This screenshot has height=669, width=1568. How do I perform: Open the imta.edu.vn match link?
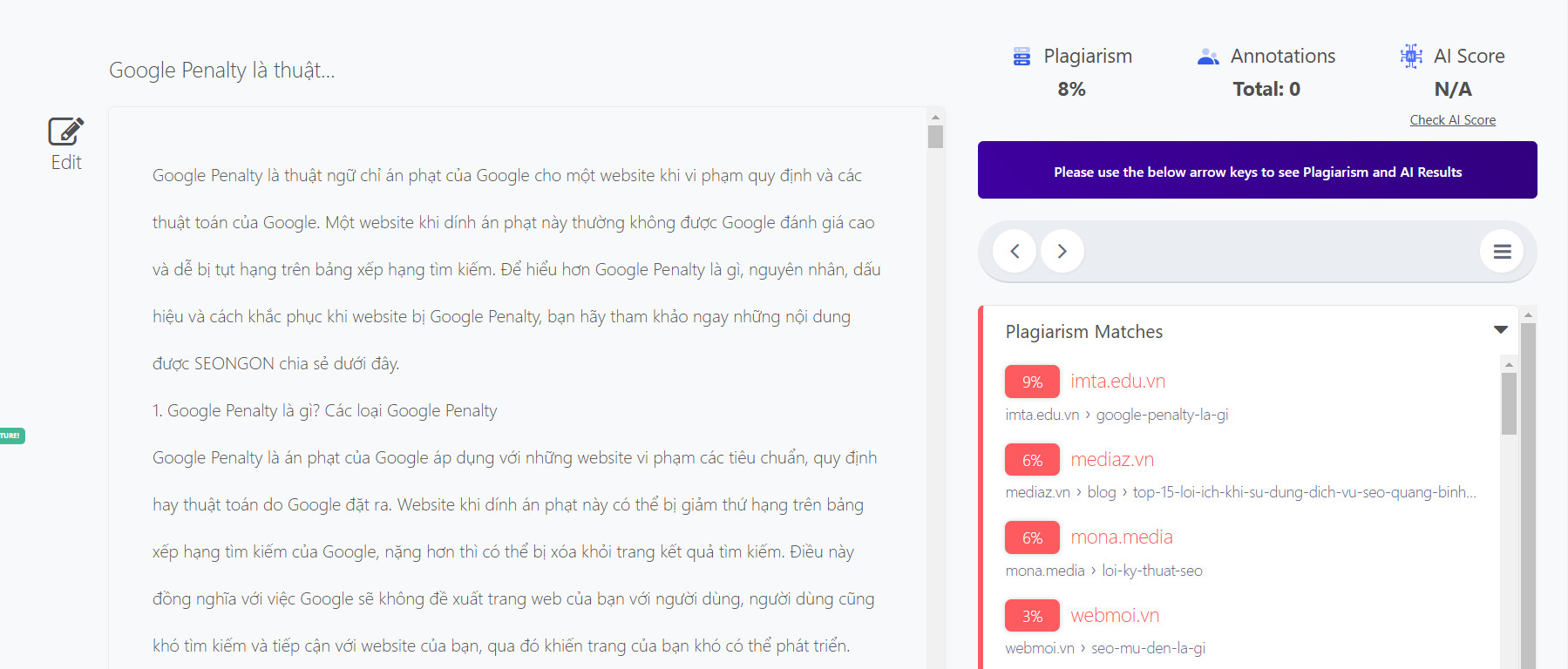[x=1117, y=381]
